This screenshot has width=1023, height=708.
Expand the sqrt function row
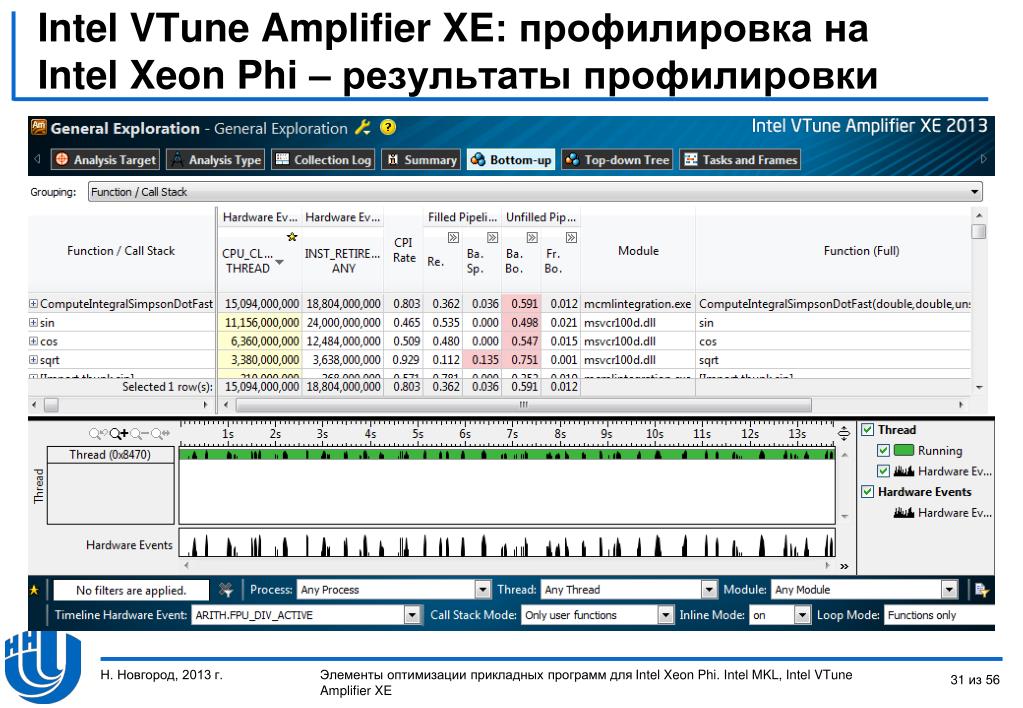[x=33, y=360]
